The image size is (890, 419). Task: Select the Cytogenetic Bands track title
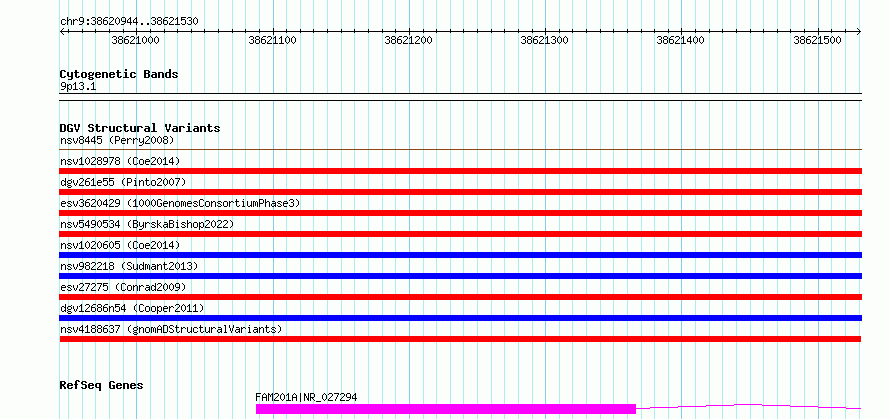(x=119, y=74)
